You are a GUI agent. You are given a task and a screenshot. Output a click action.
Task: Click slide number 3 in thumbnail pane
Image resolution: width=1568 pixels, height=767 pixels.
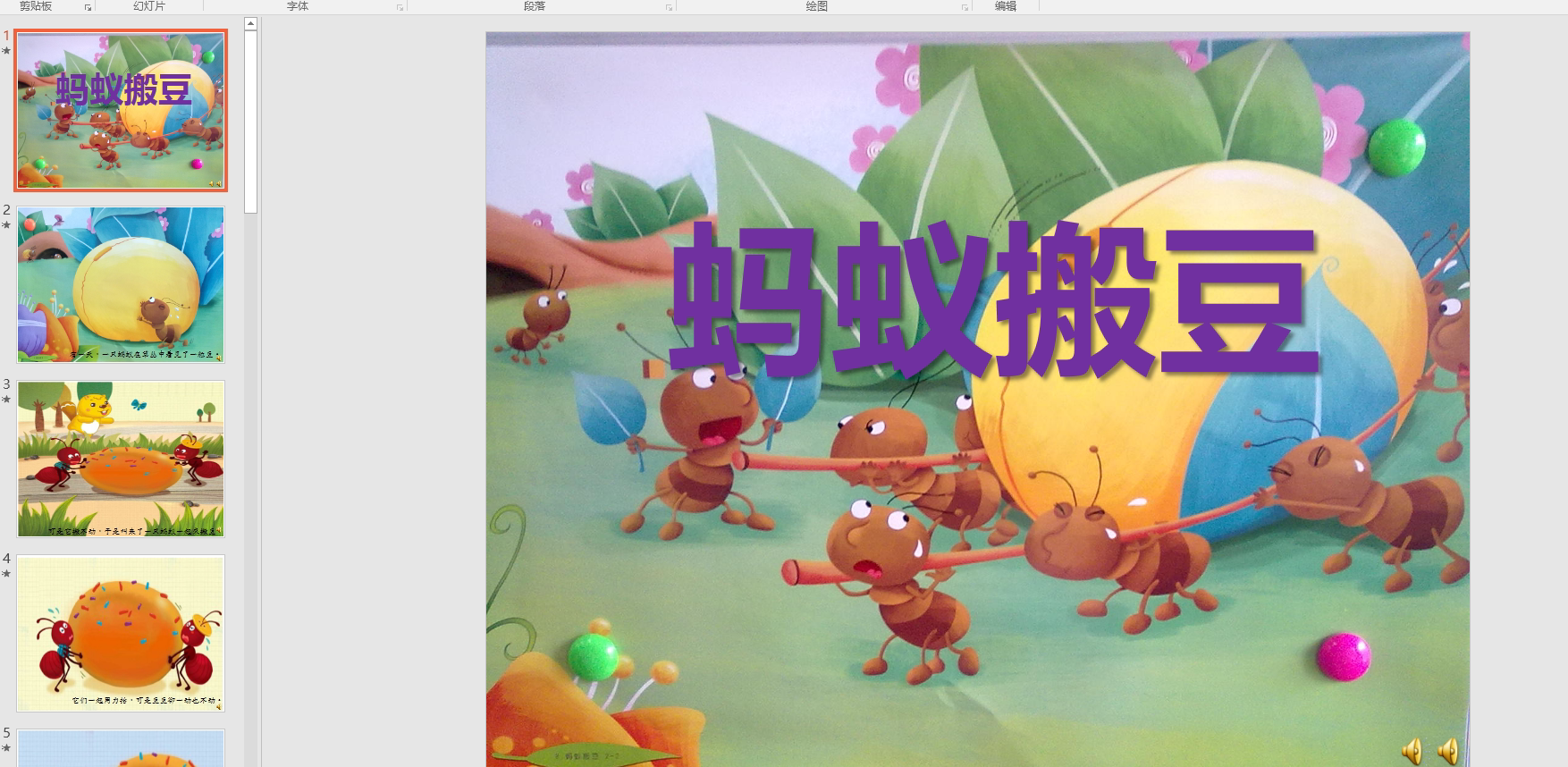pyautogui.click(x=6, y=384)
